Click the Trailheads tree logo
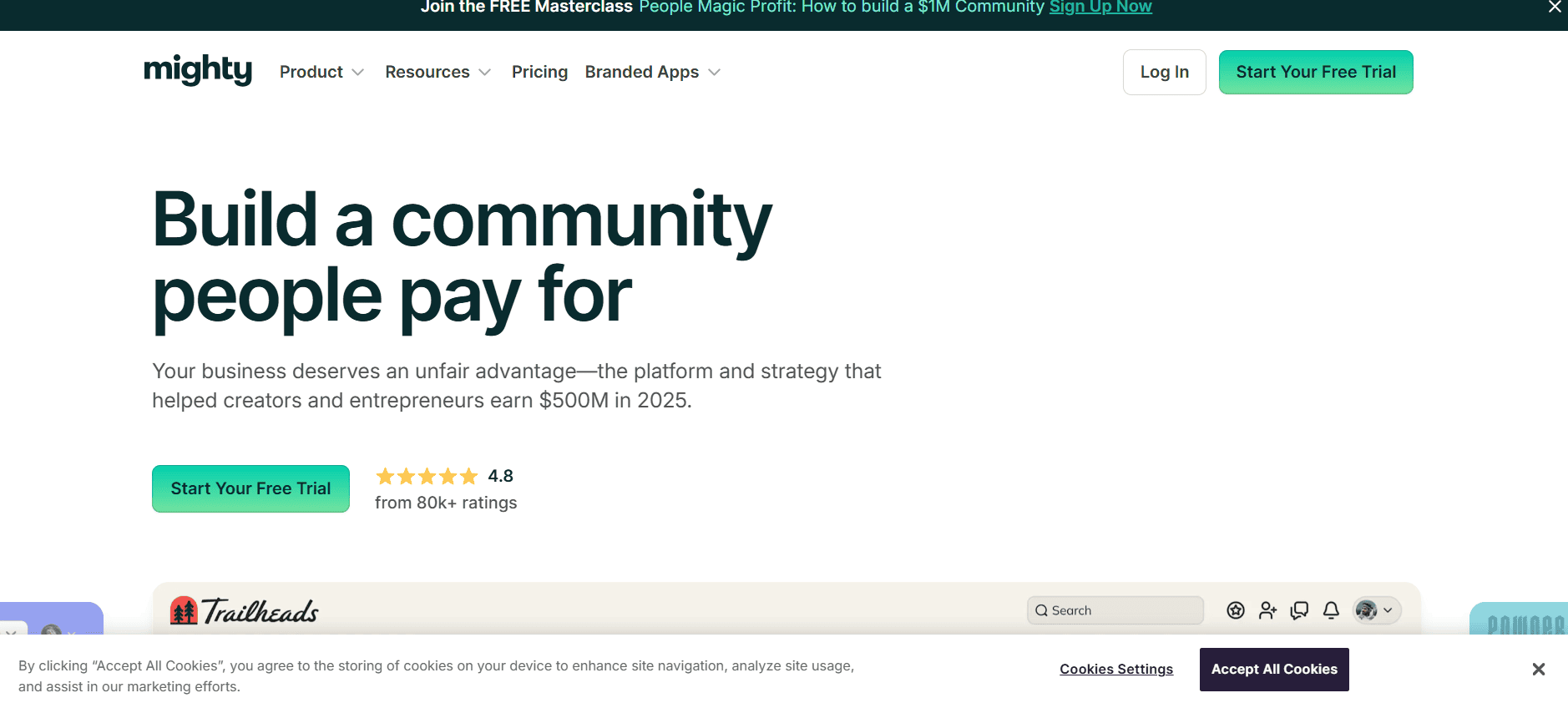 pos(184,611)
